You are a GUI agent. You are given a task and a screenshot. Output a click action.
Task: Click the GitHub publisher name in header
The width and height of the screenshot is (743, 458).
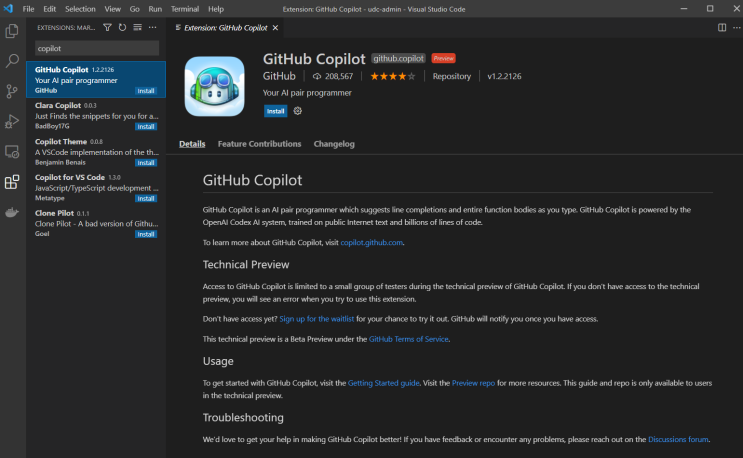click(279, 76)
